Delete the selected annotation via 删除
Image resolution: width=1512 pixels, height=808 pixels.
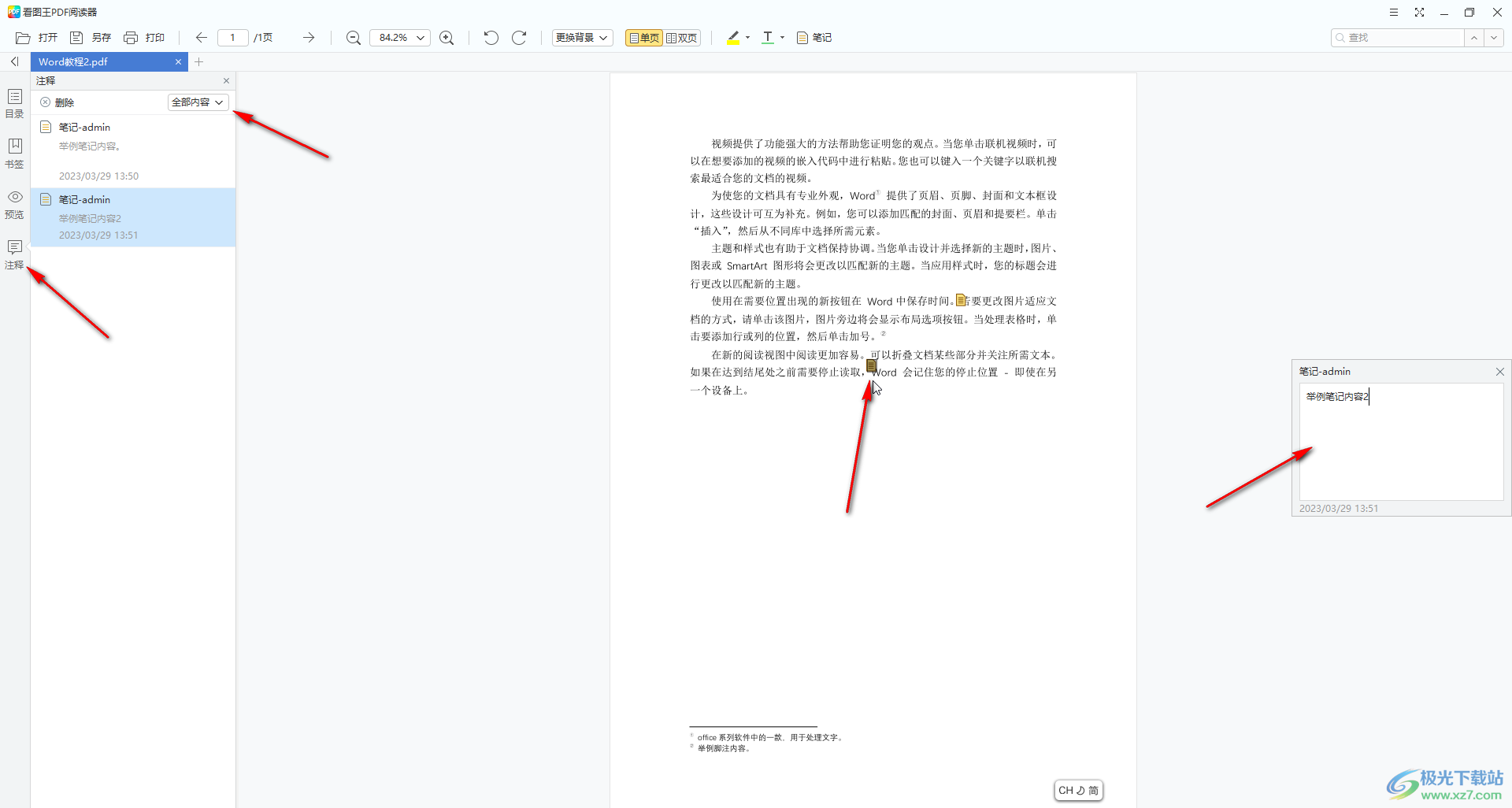57,102
